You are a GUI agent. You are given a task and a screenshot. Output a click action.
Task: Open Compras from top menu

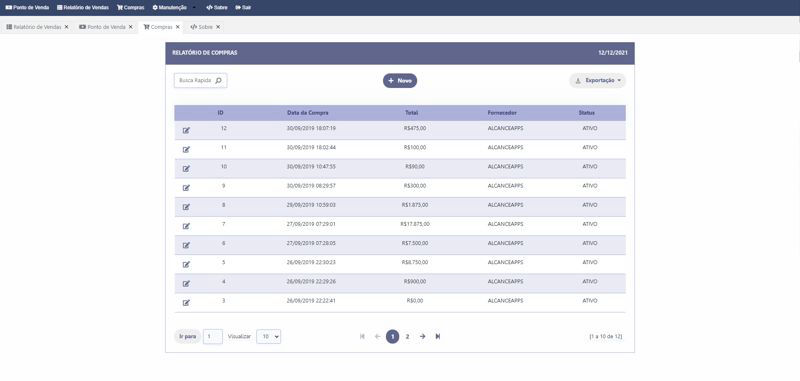[131, 8]
